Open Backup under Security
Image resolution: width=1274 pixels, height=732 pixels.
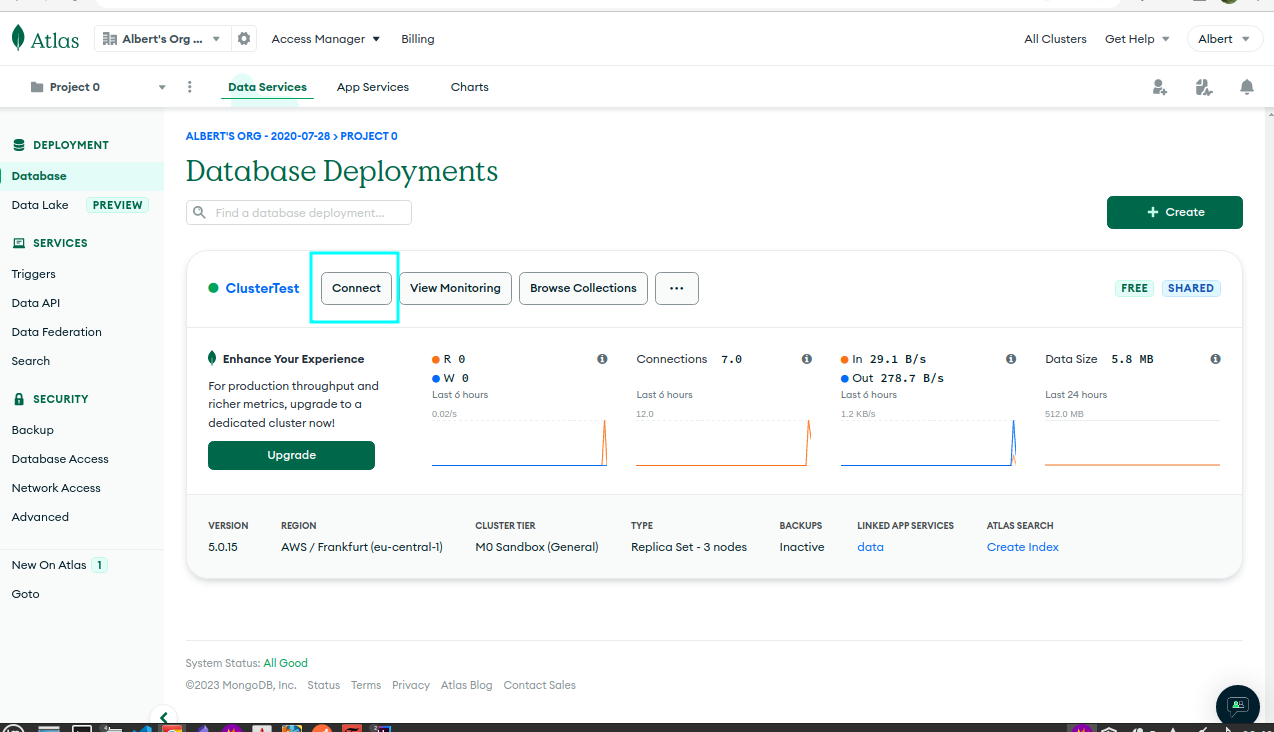(33, 430)
